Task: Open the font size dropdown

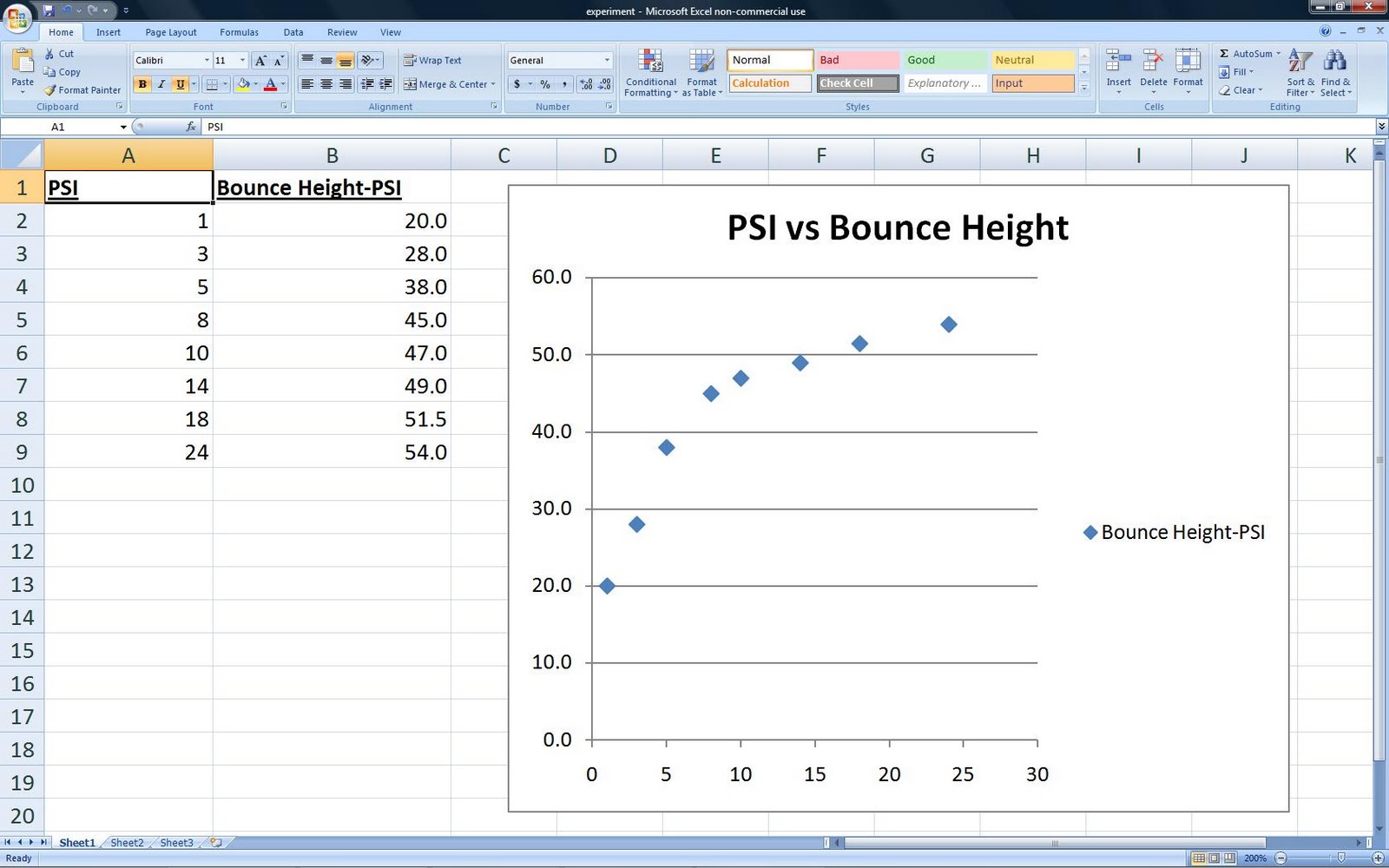Action: (241, 60)
